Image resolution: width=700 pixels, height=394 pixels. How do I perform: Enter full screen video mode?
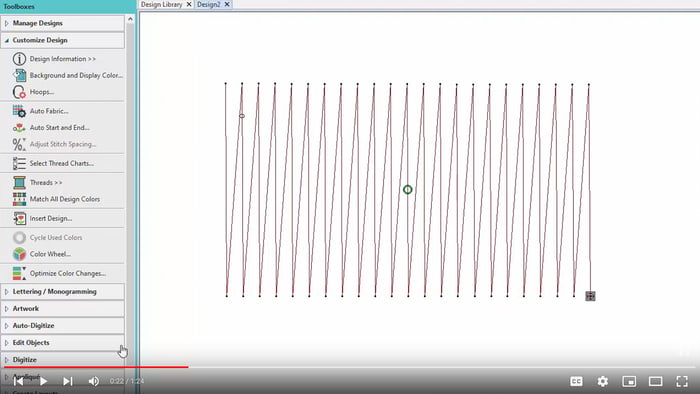682,381
